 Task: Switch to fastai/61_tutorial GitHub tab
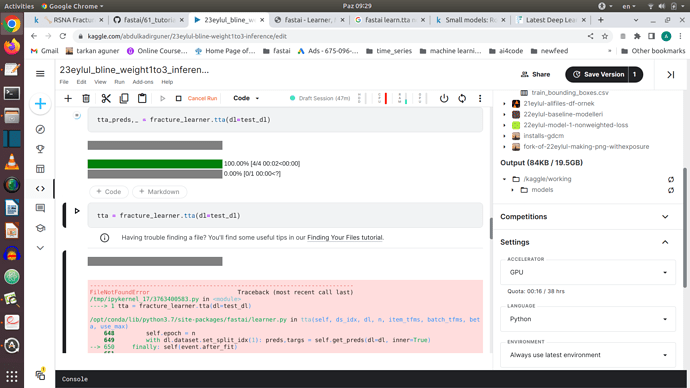point(149,20)
